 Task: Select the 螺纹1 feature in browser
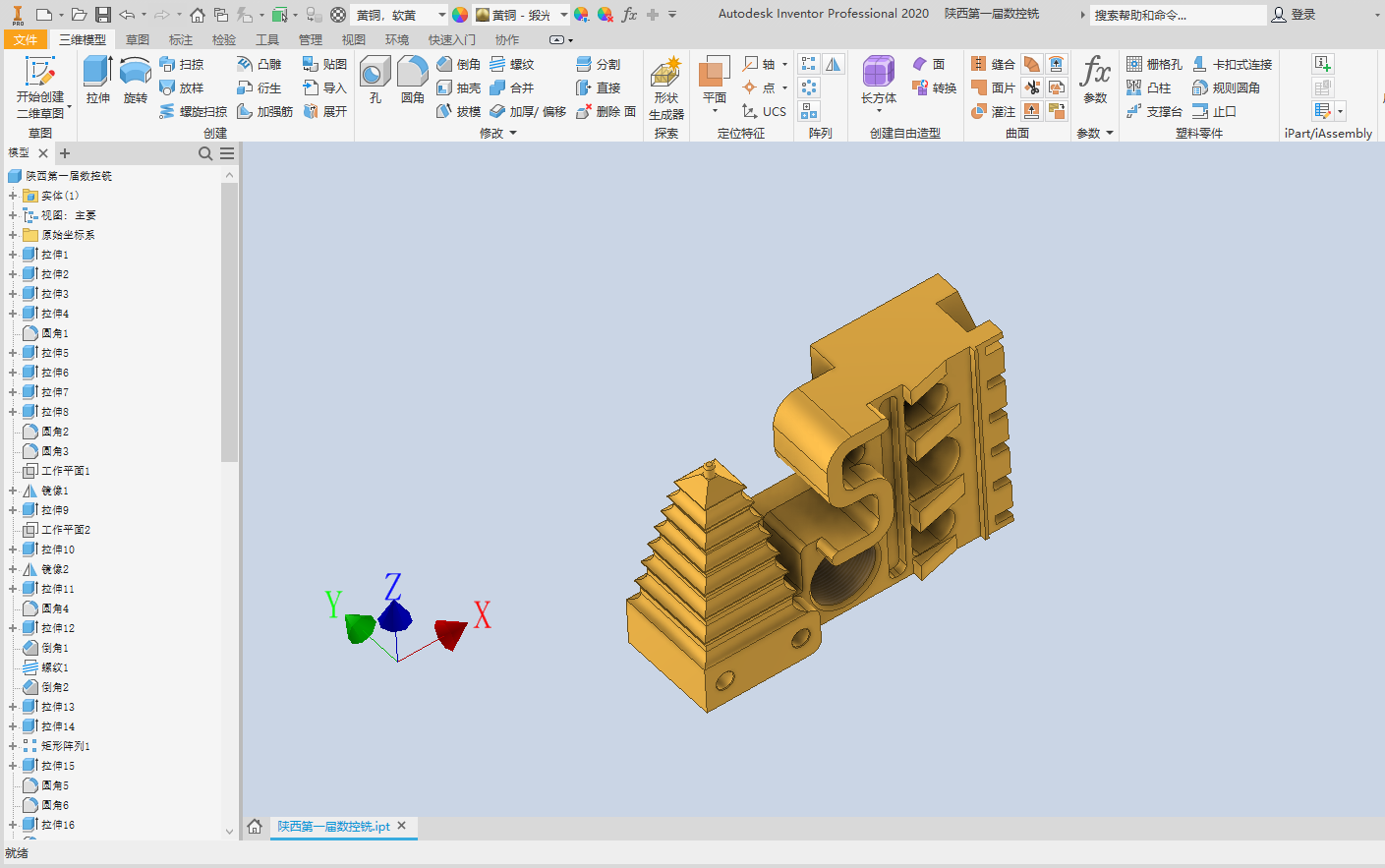pyautogui.click(x=55, y=667)
